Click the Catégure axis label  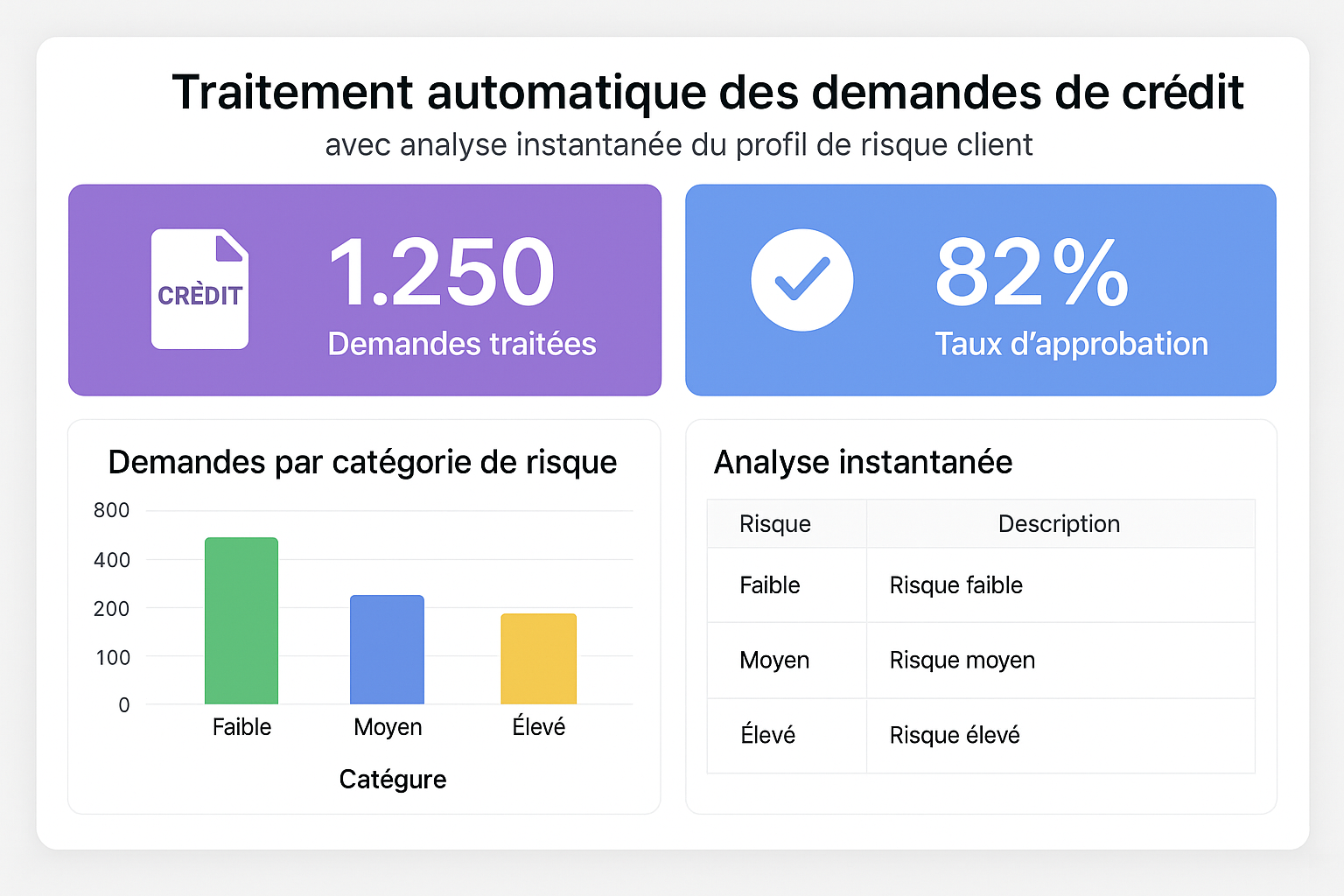click(393, 779)
